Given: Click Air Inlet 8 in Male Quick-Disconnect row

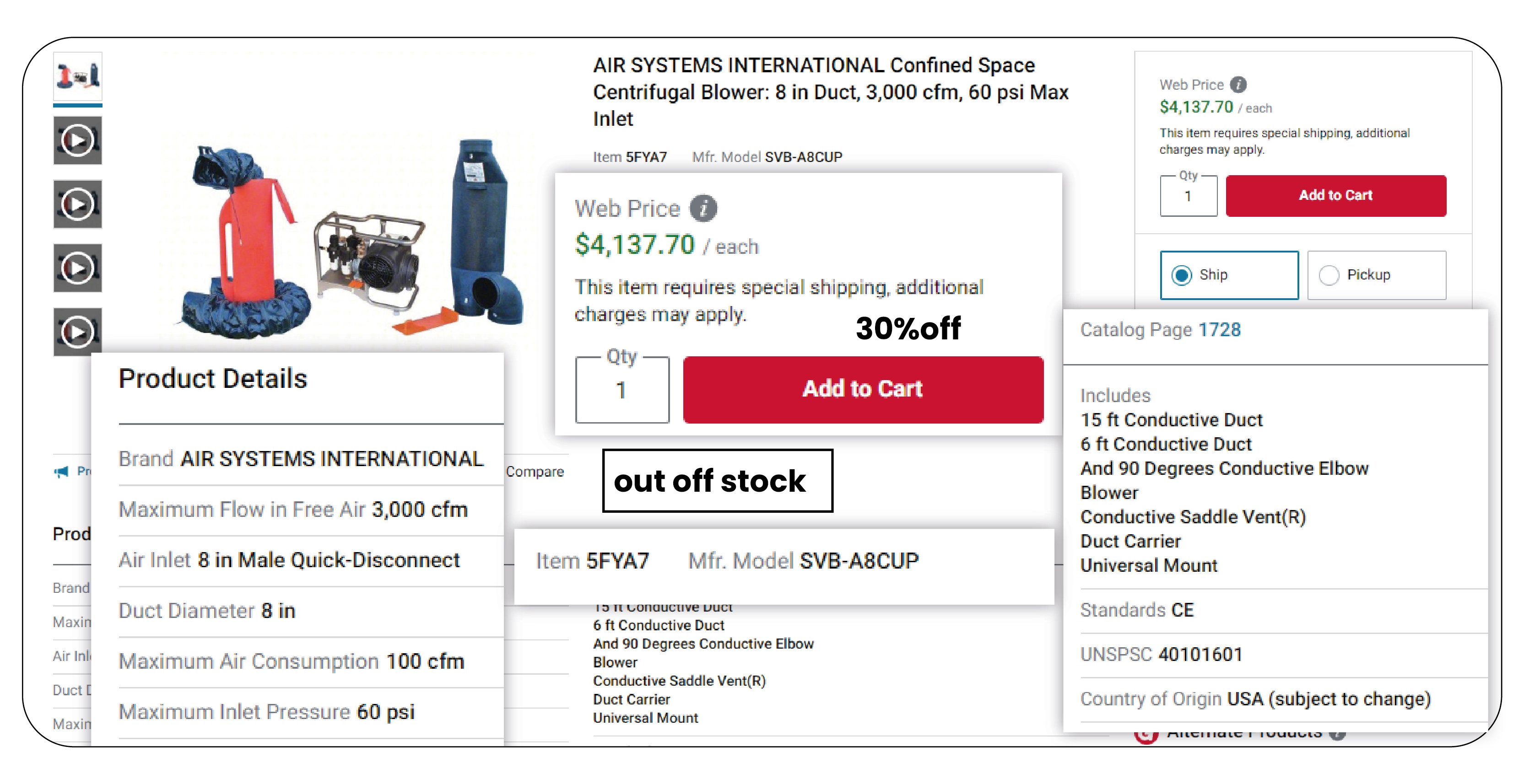Looking at the screenshot, I should click(311, 560).
